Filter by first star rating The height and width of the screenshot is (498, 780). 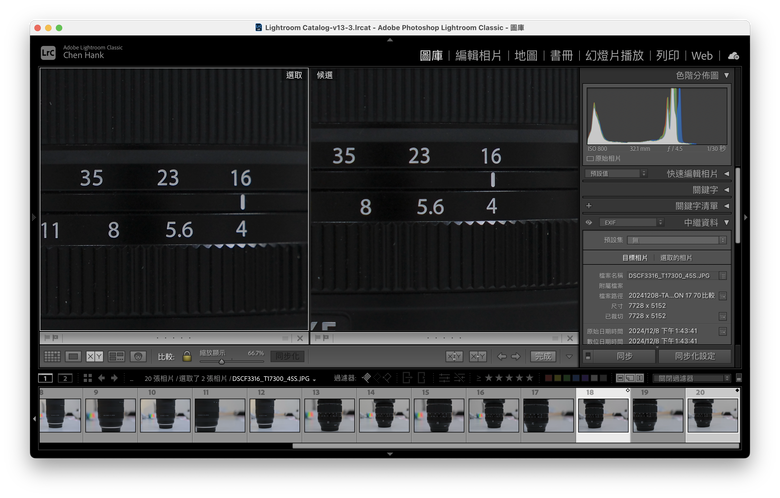point(488,378)
